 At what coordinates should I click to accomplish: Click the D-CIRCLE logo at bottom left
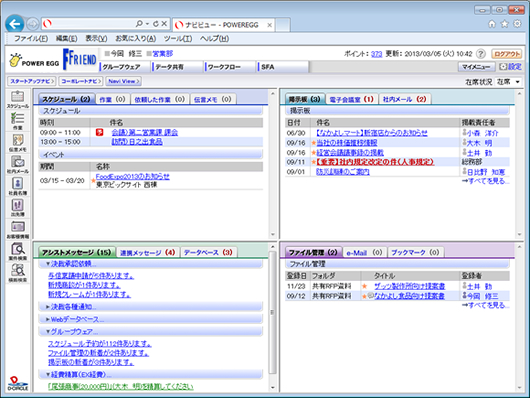(x=18, y=384)
